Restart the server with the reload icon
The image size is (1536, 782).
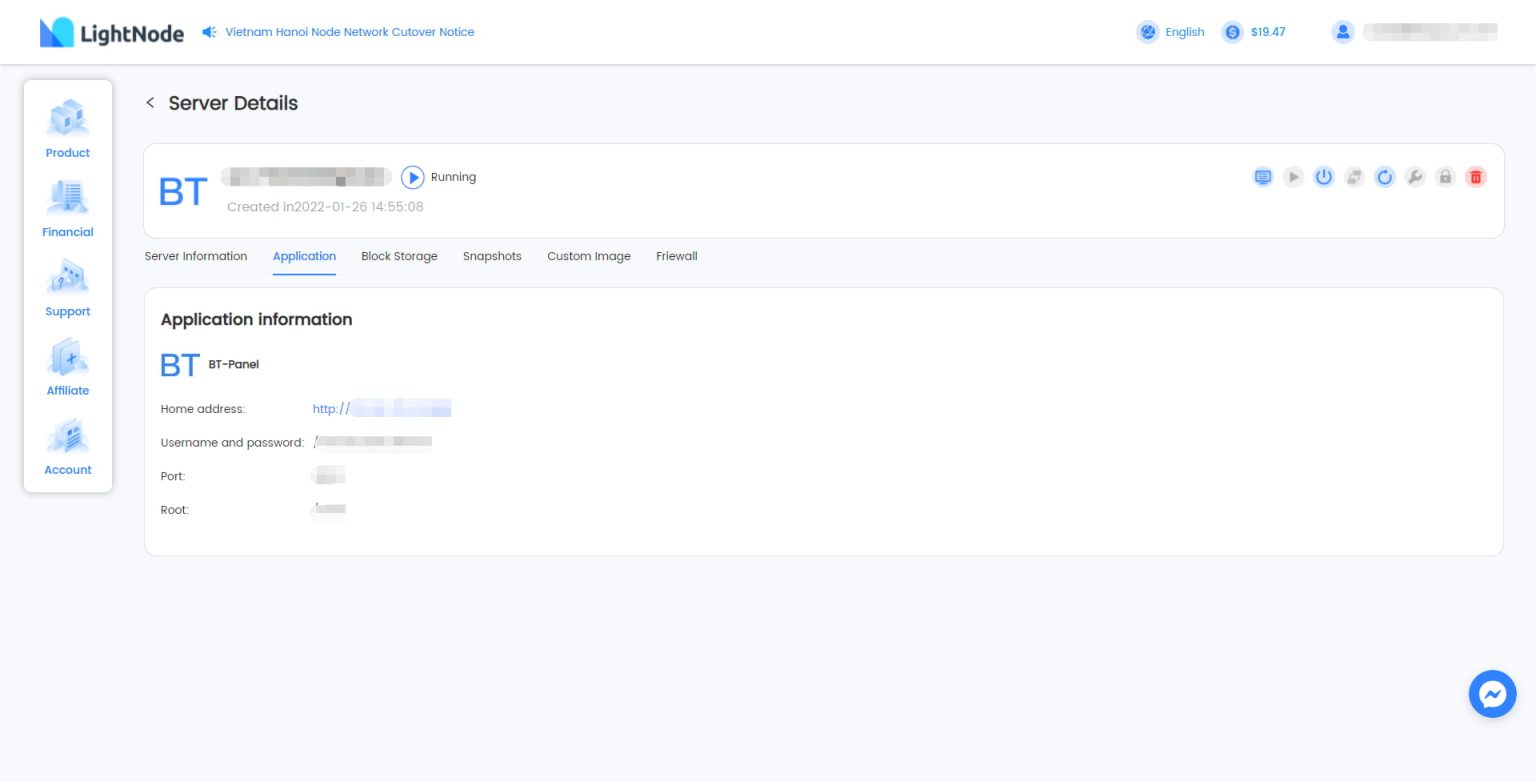pos(1384,177)
